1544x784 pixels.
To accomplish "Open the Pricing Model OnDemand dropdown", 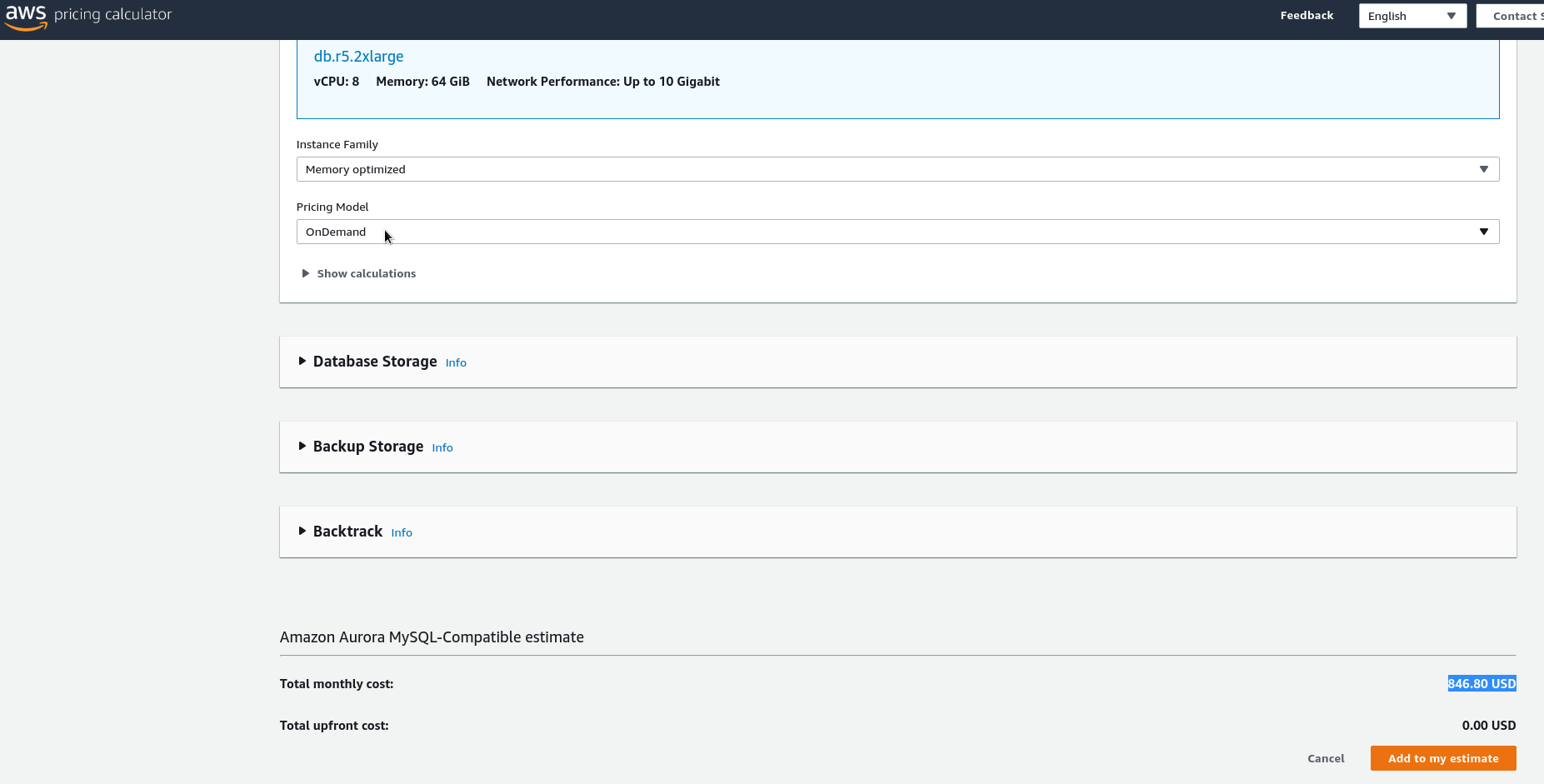I will click(897, 232).
